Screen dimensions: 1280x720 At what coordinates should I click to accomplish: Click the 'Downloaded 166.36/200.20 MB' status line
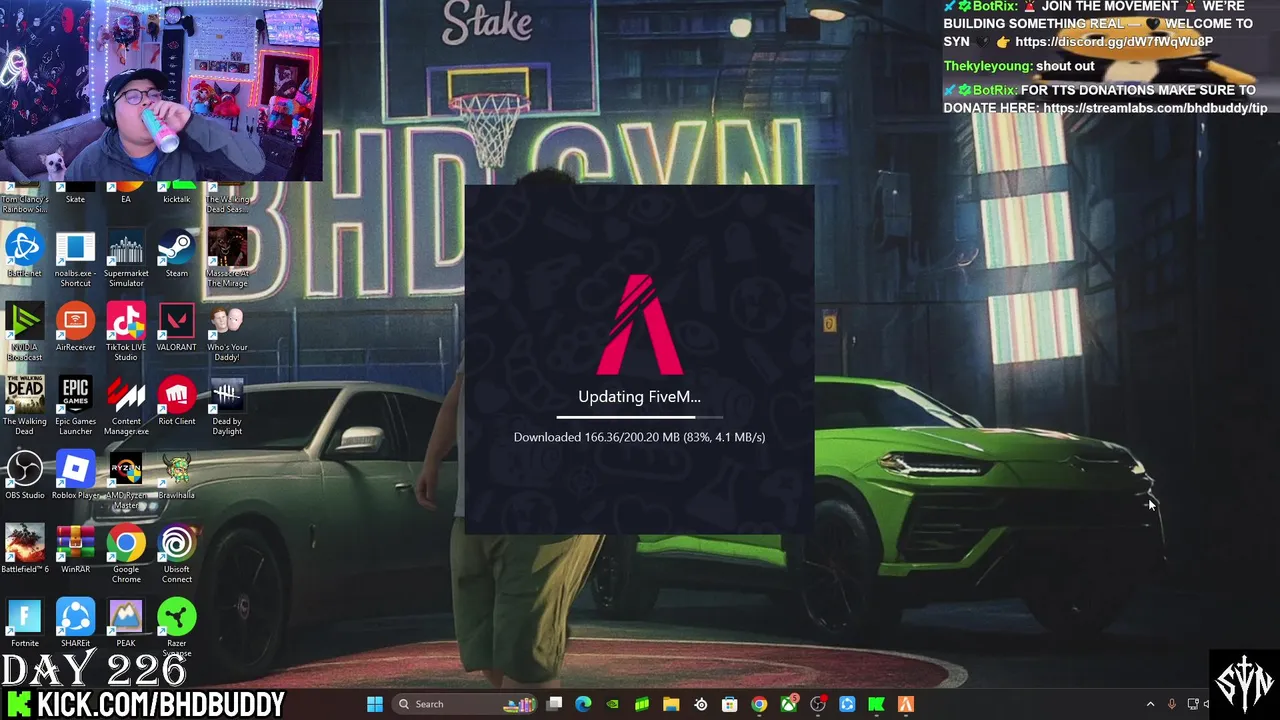(639, 437)
